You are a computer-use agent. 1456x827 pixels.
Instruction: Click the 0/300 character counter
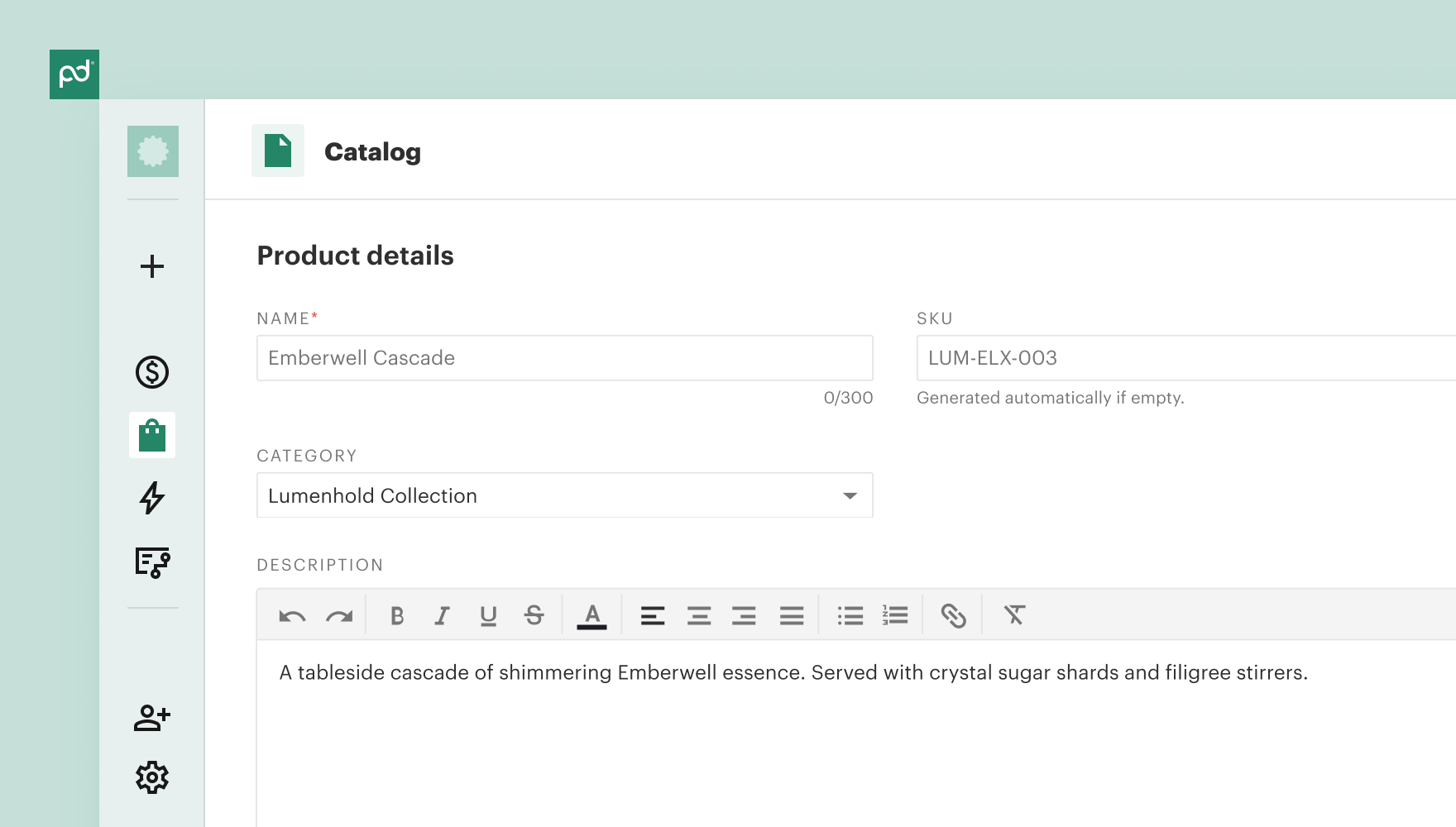coord(848,398)
